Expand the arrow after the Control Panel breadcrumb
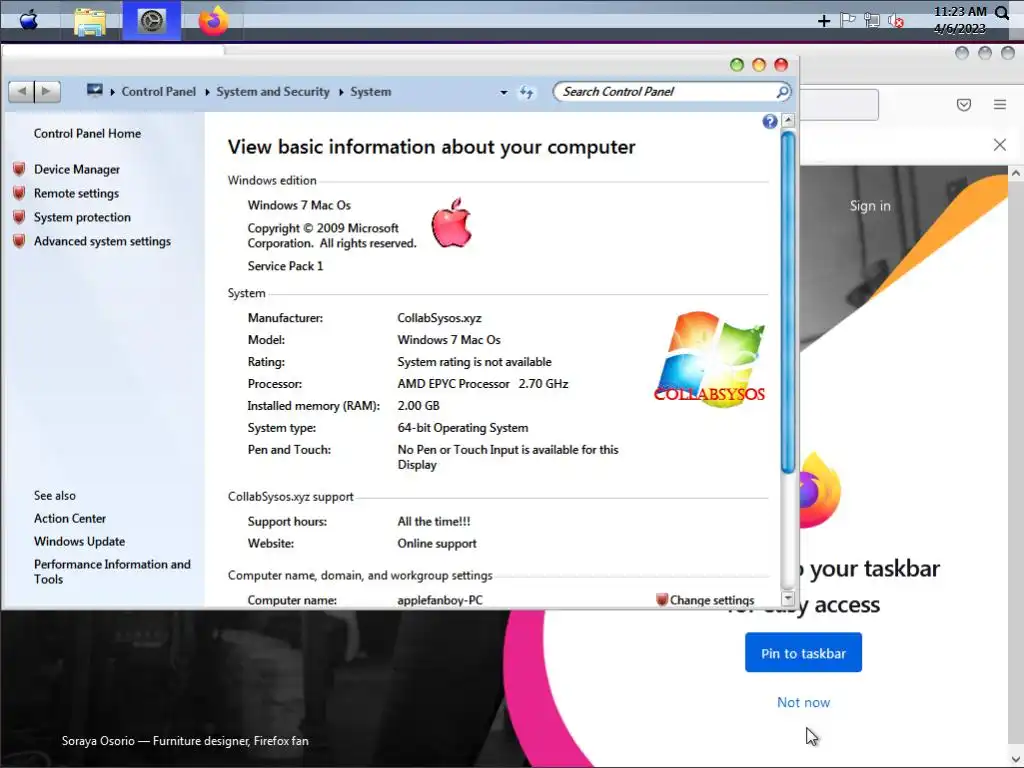 coord(207,92)
